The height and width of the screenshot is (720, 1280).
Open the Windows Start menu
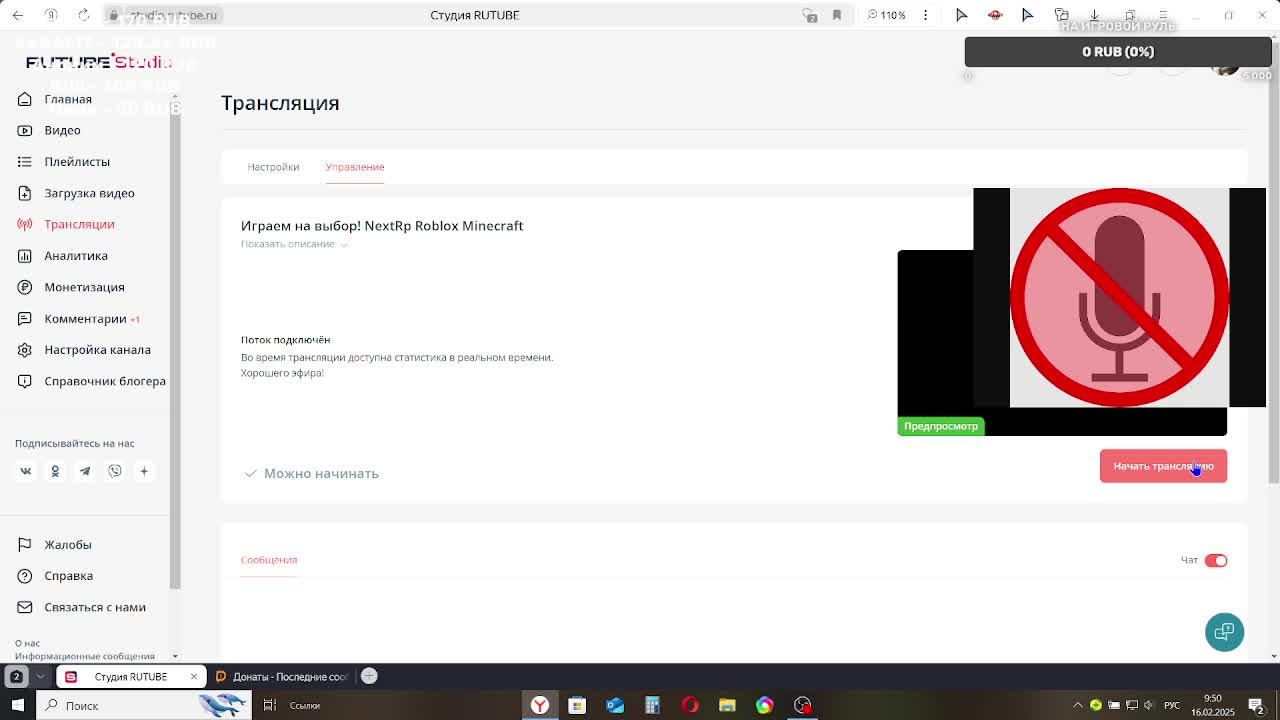coord(17,705)
